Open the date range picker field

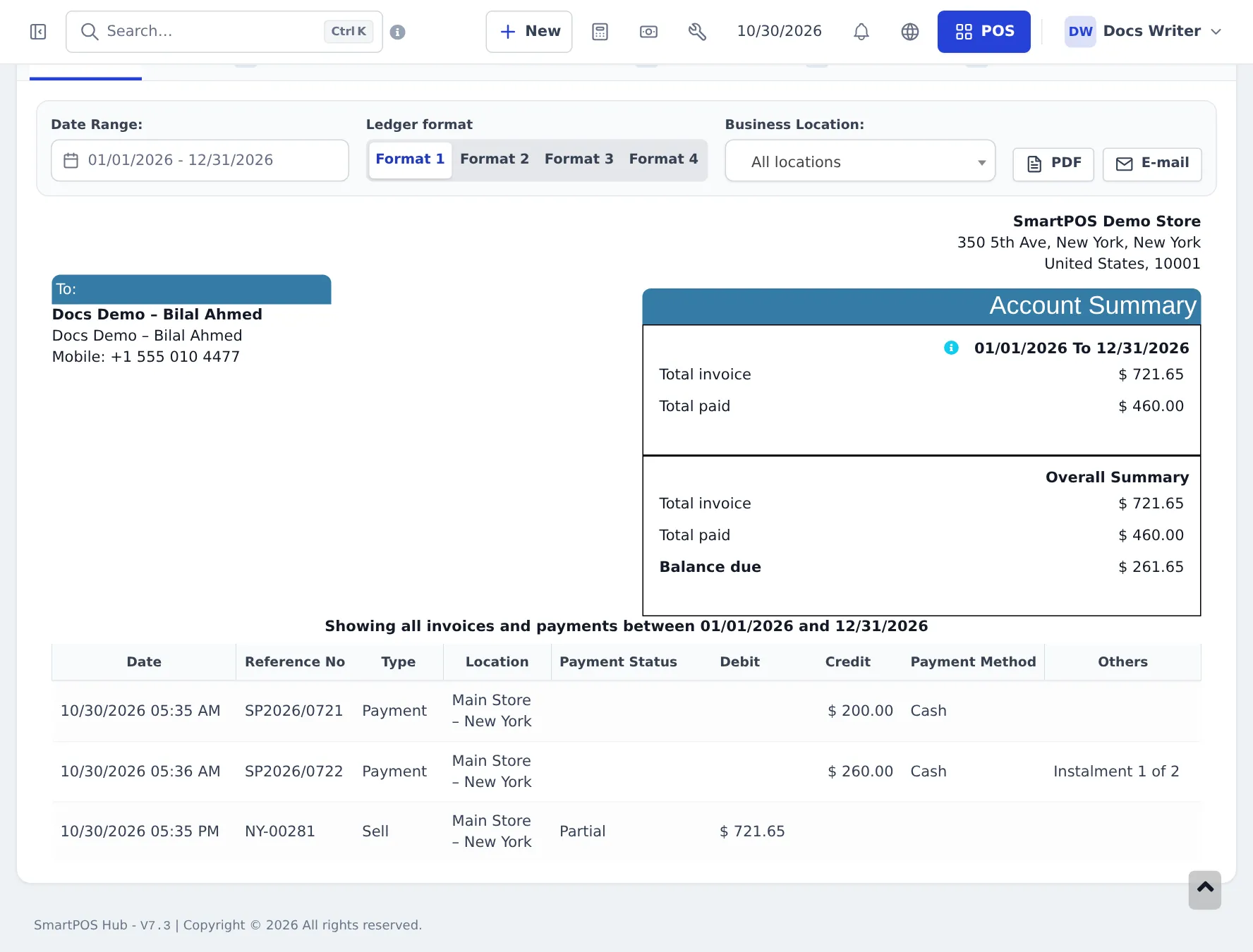coord(200,161)
